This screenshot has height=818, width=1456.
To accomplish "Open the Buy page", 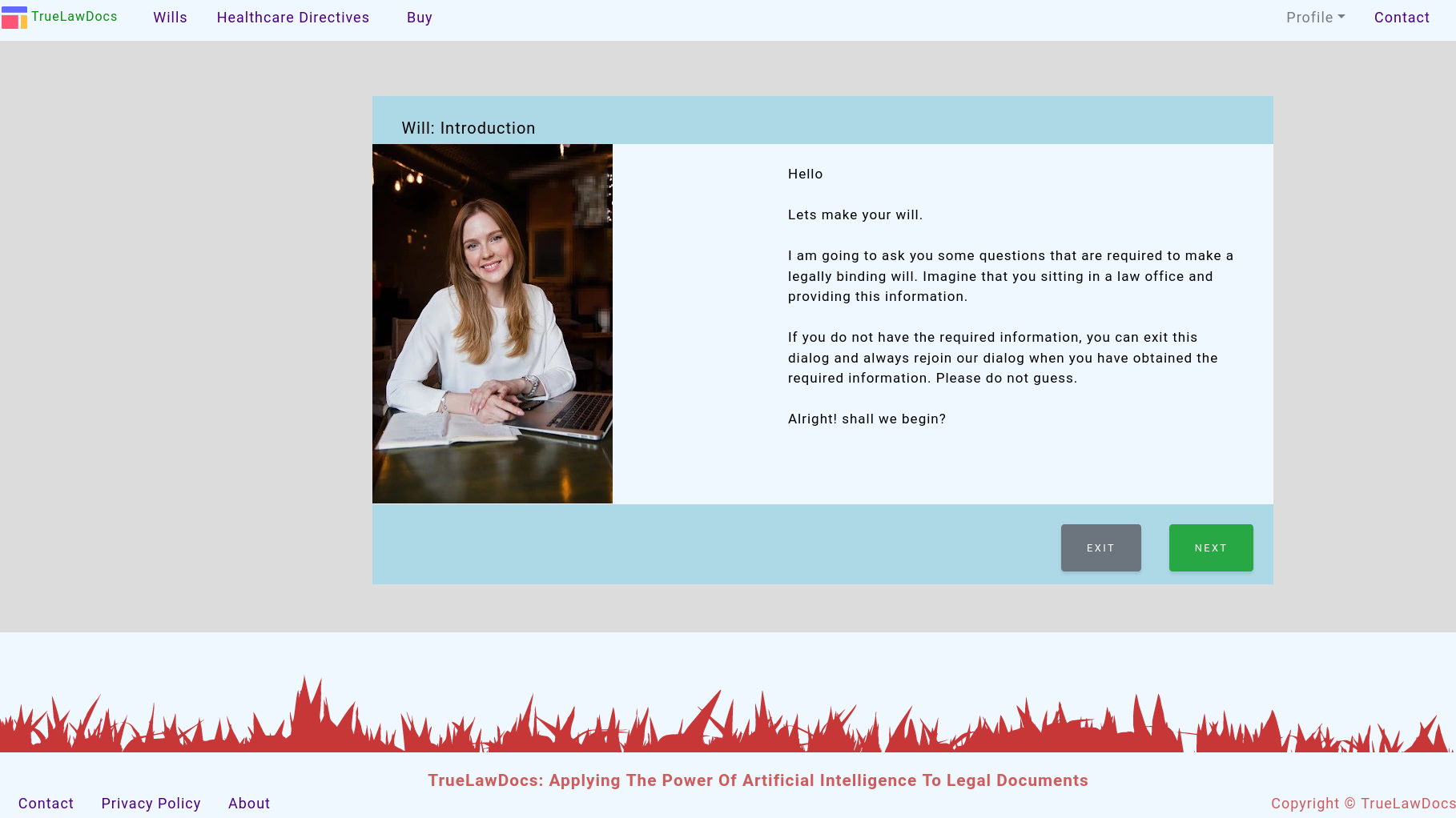I will pos(419,17).
